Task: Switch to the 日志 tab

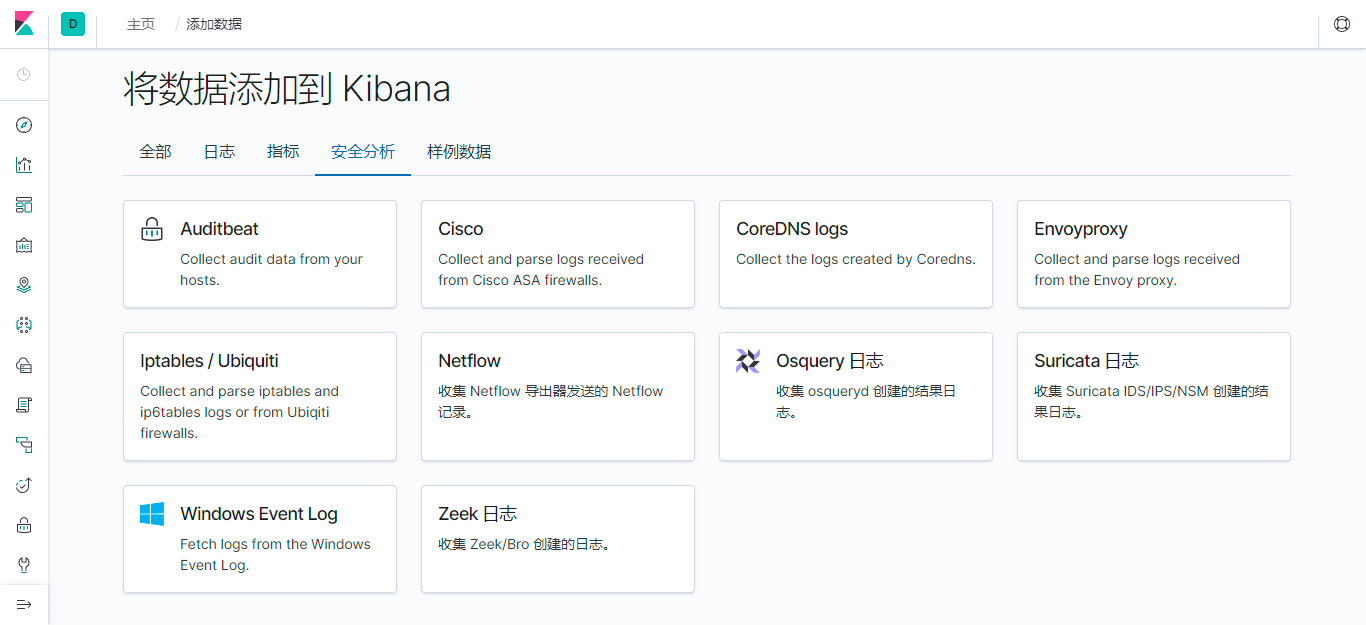Action: point(219,152)
